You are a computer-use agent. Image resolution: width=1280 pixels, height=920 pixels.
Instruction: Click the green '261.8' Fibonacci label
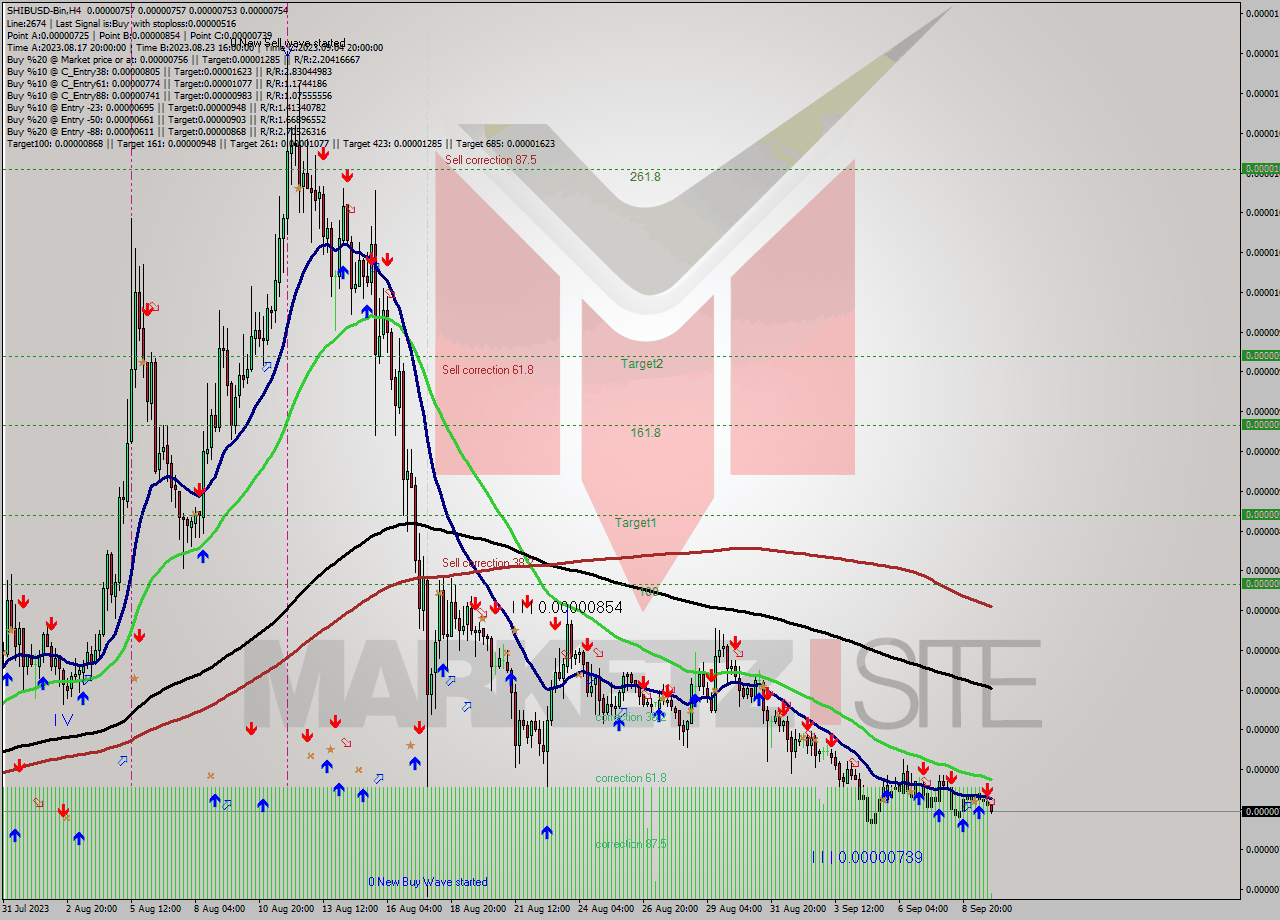pyautogui.click(x=645, y=176)
